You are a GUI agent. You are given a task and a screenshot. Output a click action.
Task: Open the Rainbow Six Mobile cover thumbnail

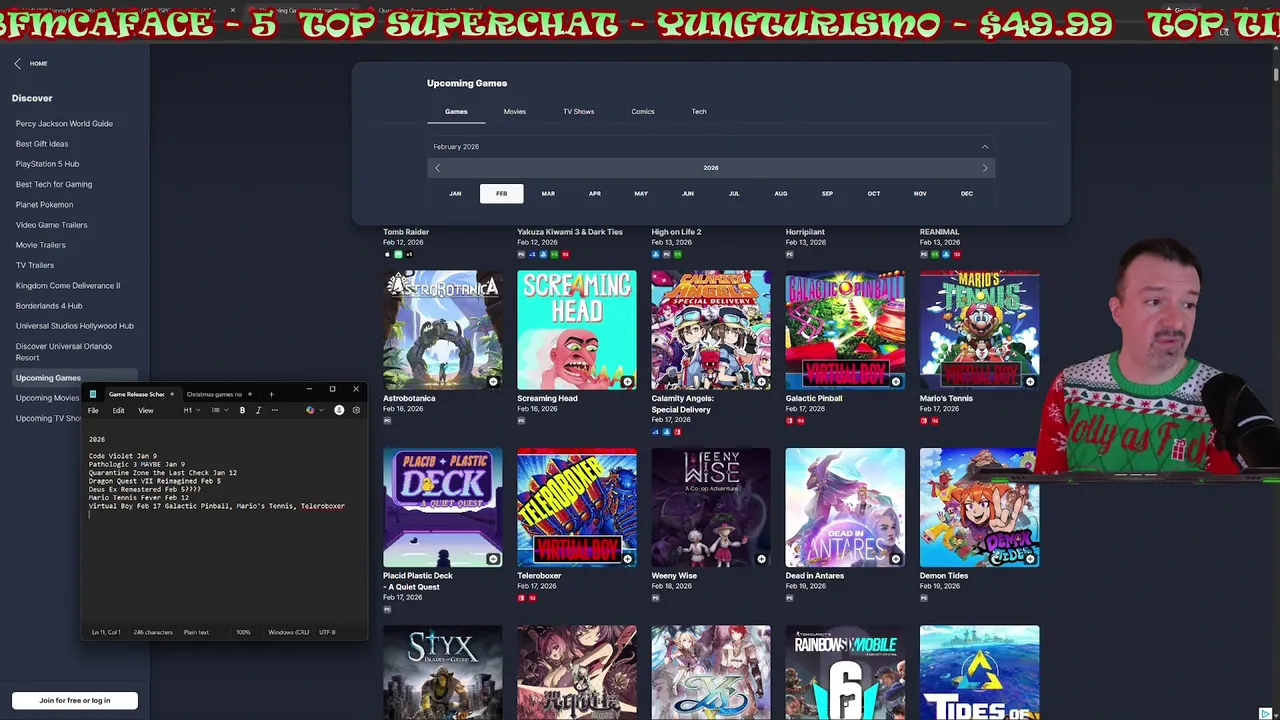[x=845, y=672]
